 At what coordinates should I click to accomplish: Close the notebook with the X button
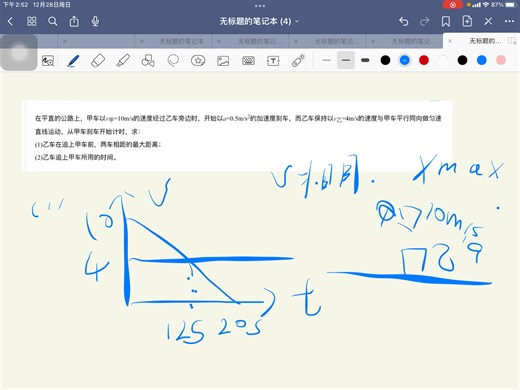click(x=488, y=22)
